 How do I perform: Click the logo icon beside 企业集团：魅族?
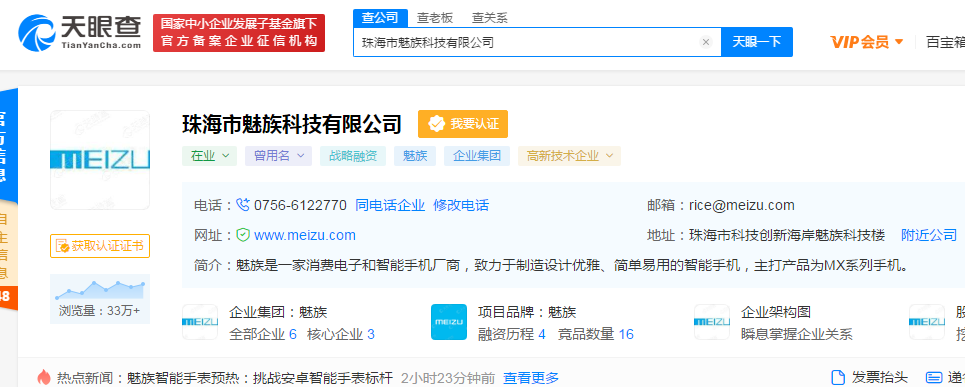coord(200,322)
